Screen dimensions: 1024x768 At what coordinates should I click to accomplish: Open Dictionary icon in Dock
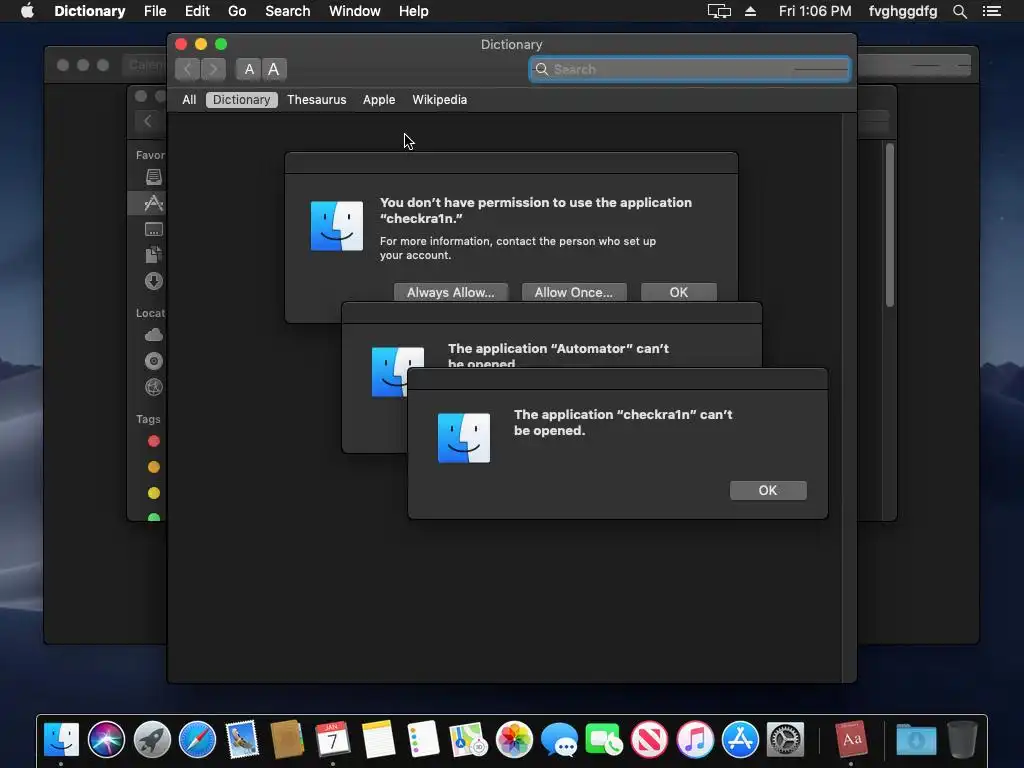(x=851, y=739)
